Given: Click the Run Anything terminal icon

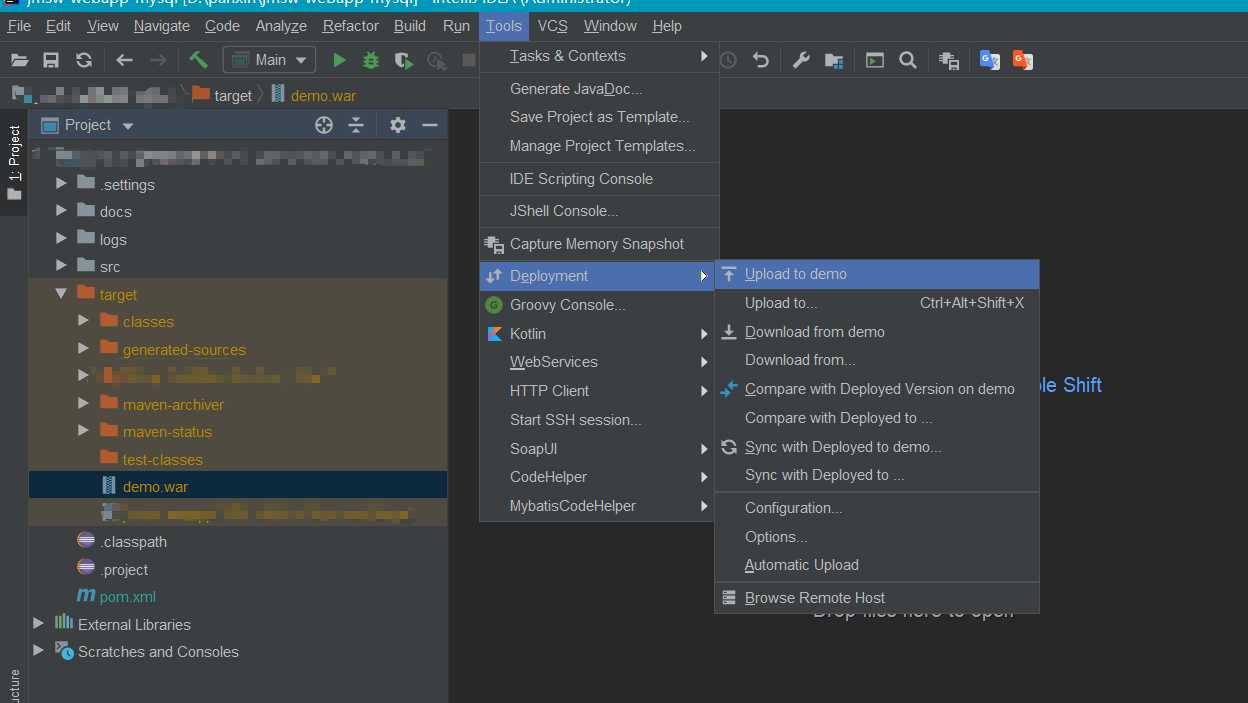Looking at the screenshot, I should (x=874, y=60).
